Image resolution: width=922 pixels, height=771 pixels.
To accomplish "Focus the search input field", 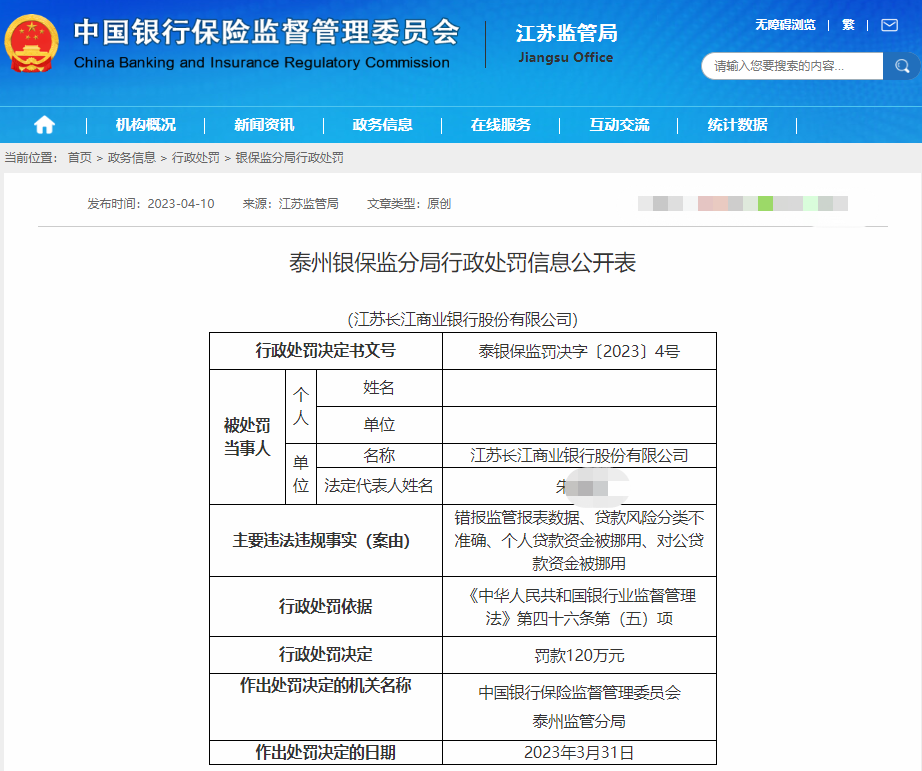I will coord(793,66).
